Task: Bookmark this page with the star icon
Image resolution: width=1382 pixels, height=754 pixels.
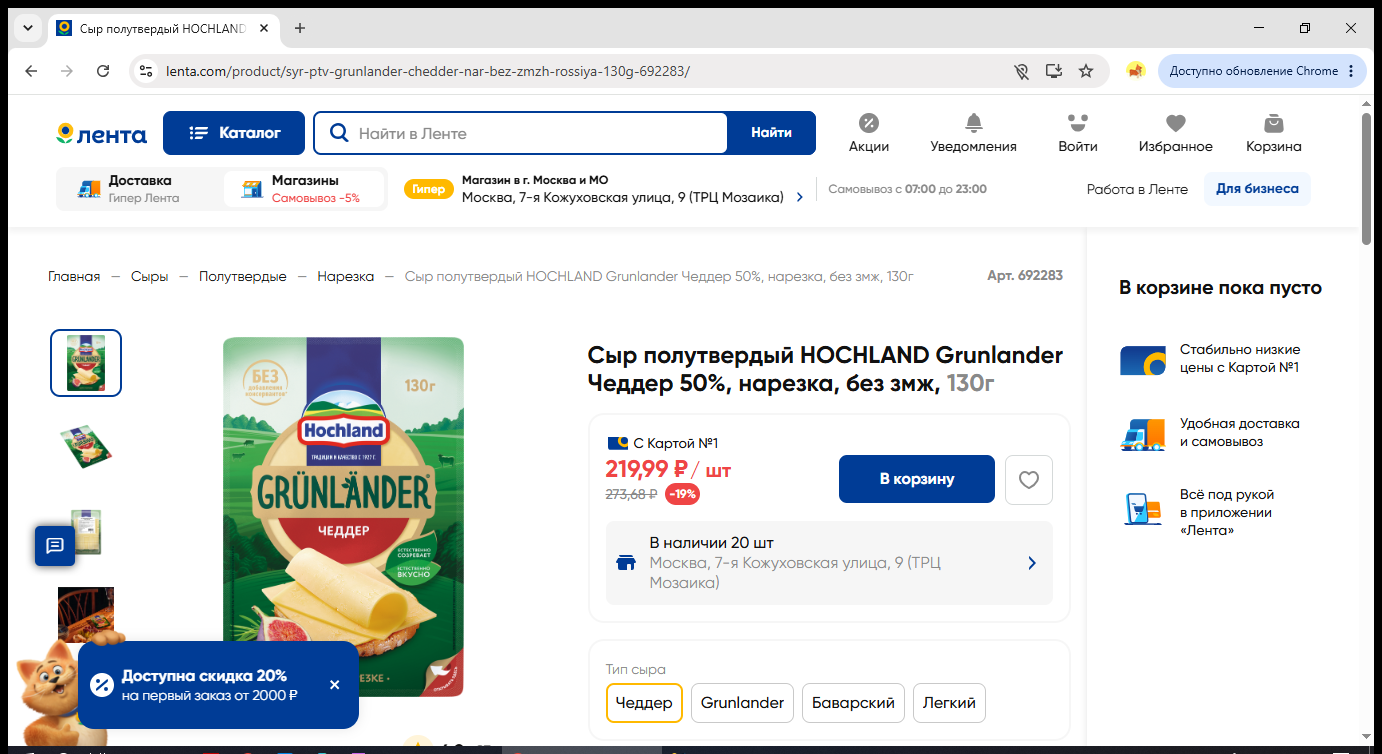Action: coord(1086,71)
